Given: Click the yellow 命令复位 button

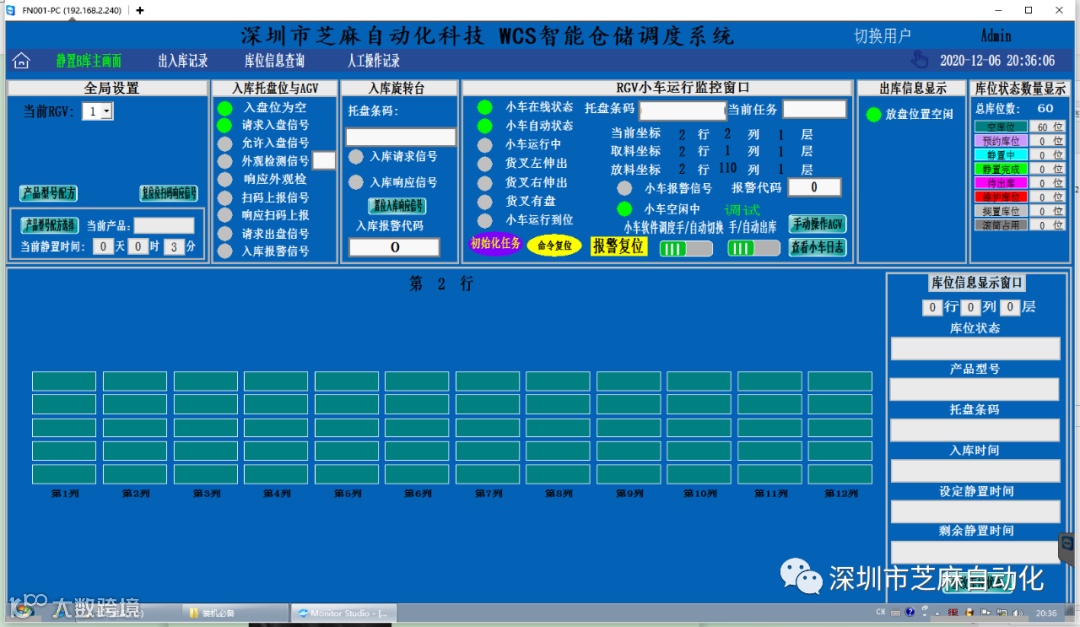Looking at the screenshot, I should click(x=554, y=245).
